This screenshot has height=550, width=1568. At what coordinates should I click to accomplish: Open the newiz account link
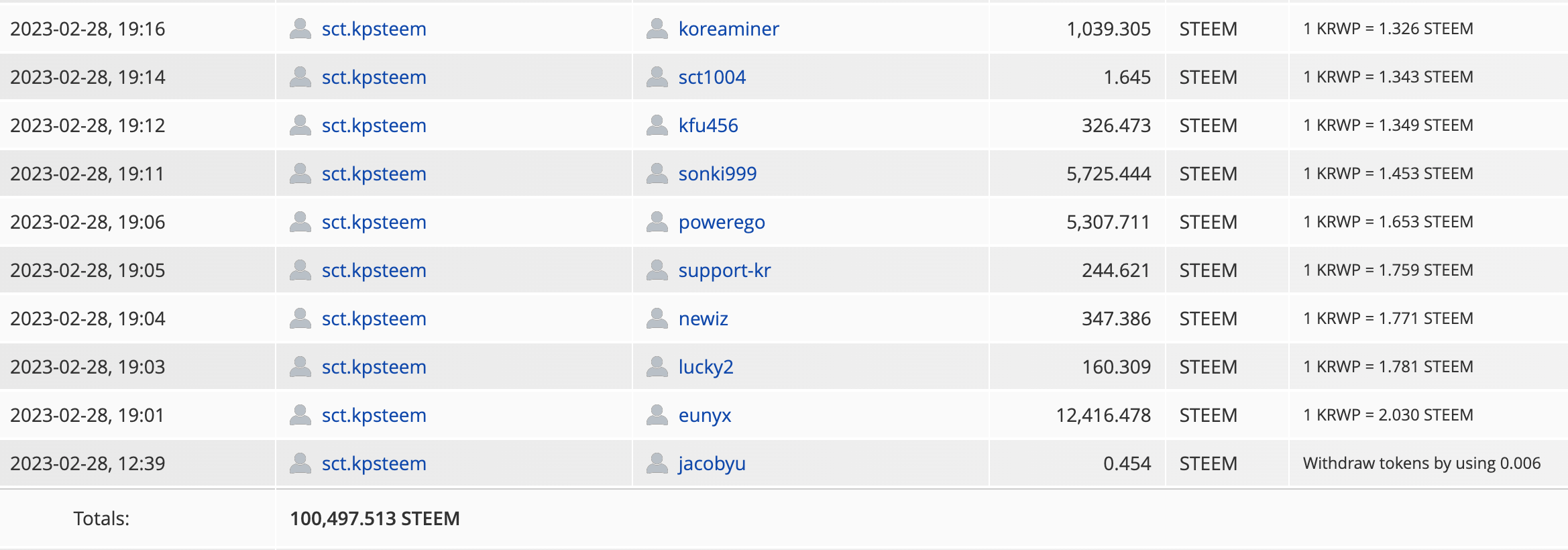[703, 319]
